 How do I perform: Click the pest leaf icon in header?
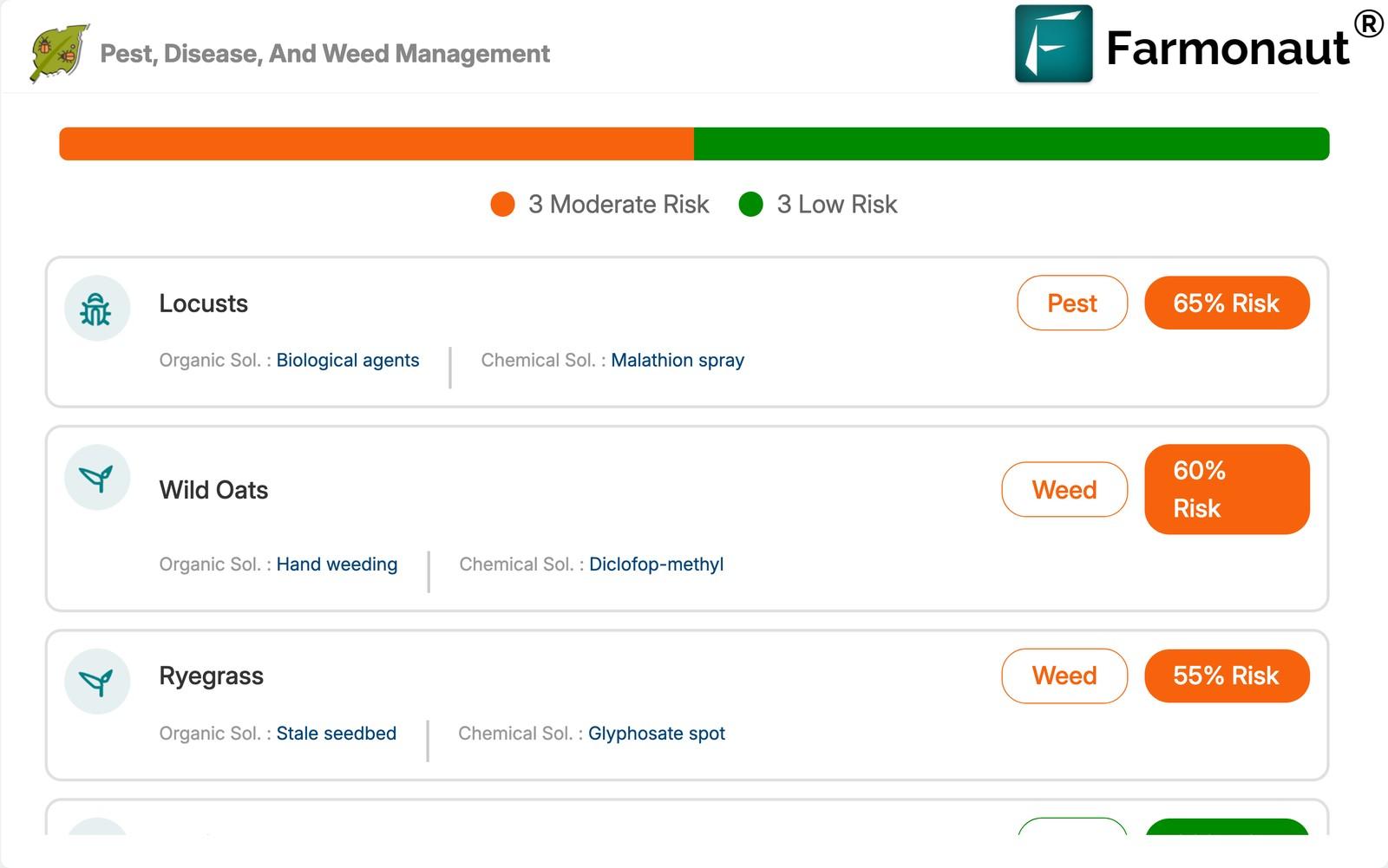[x=60, y=53]
